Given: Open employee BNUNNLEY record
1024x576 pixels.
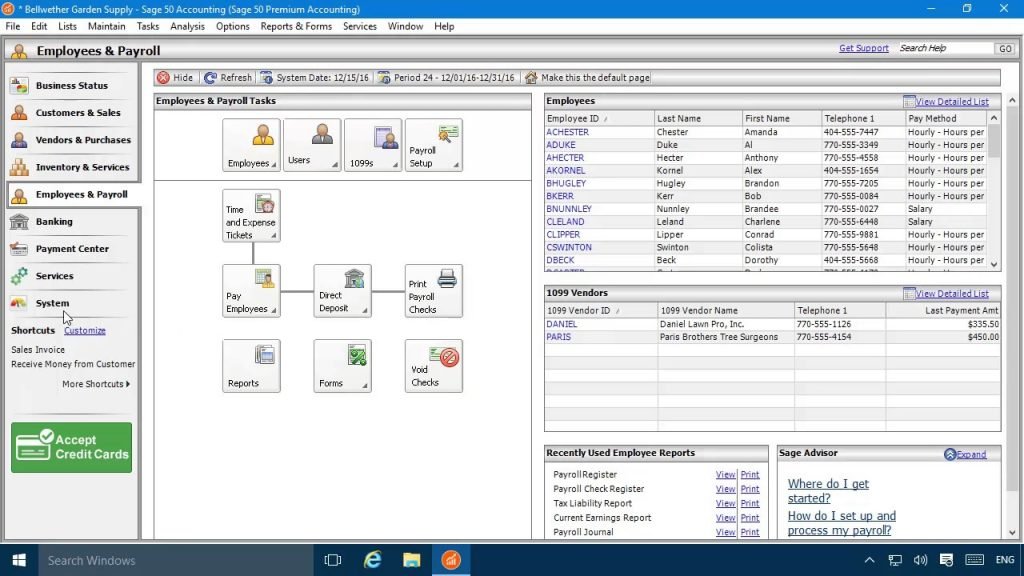Looking at the screenshot, I should pos(569,209).
